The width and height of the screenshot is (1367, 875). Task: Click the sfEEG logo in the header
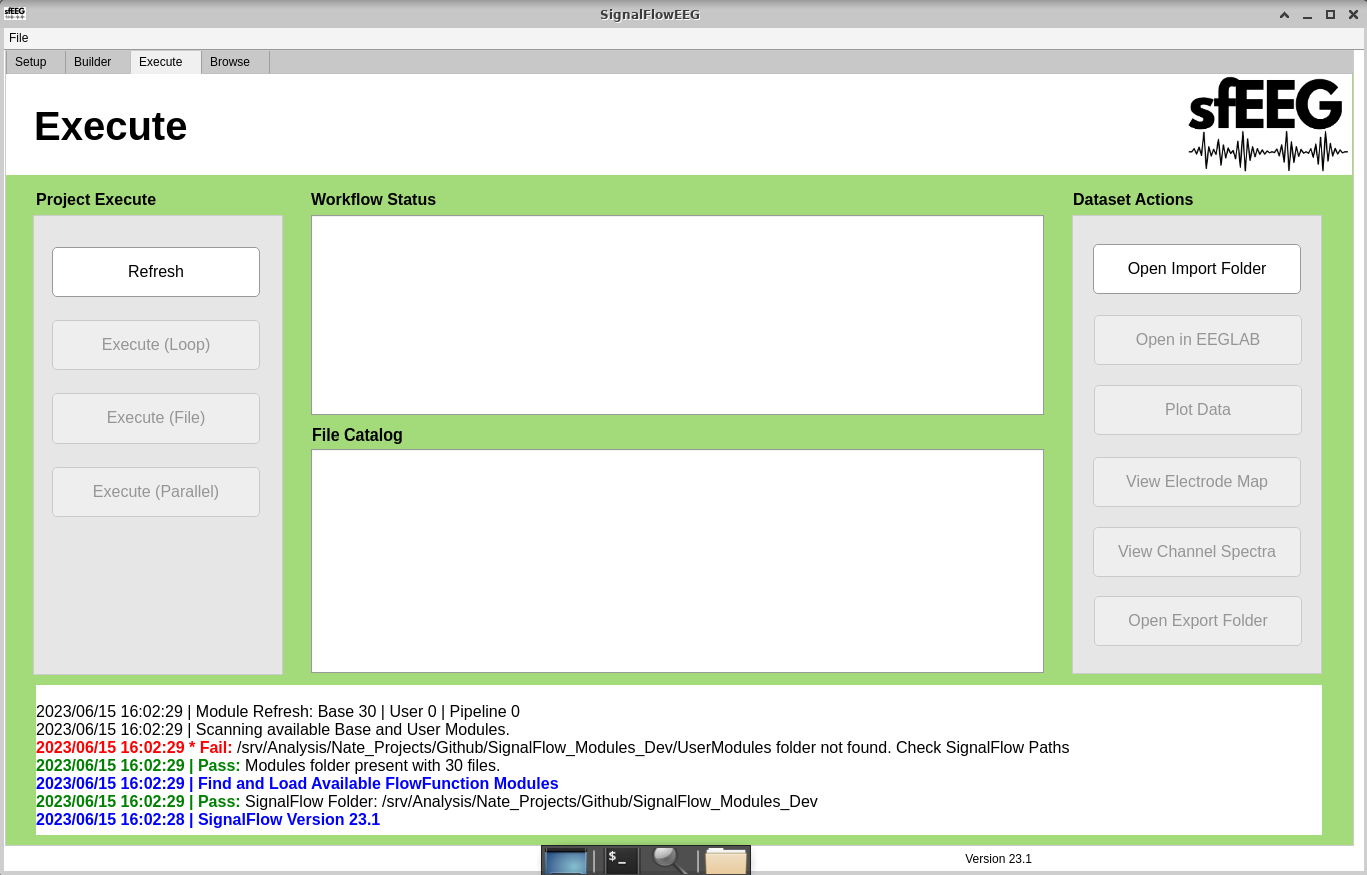tap(1267, 124)
